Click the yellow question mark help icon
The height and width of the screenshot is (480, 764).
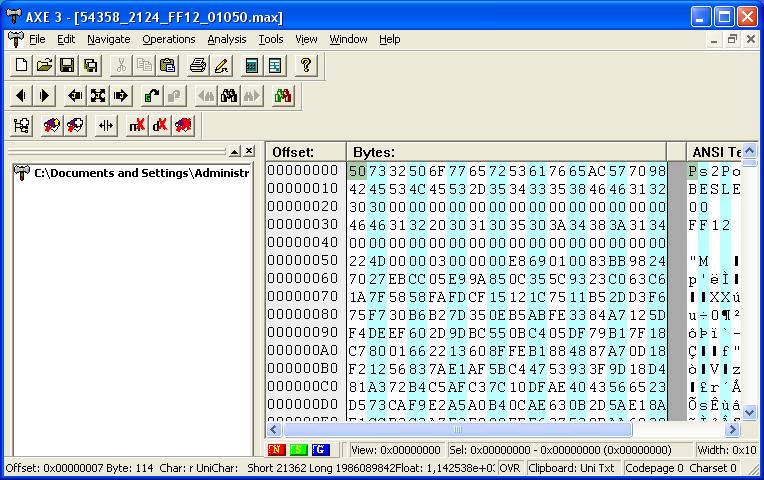[x=306, y=65]
